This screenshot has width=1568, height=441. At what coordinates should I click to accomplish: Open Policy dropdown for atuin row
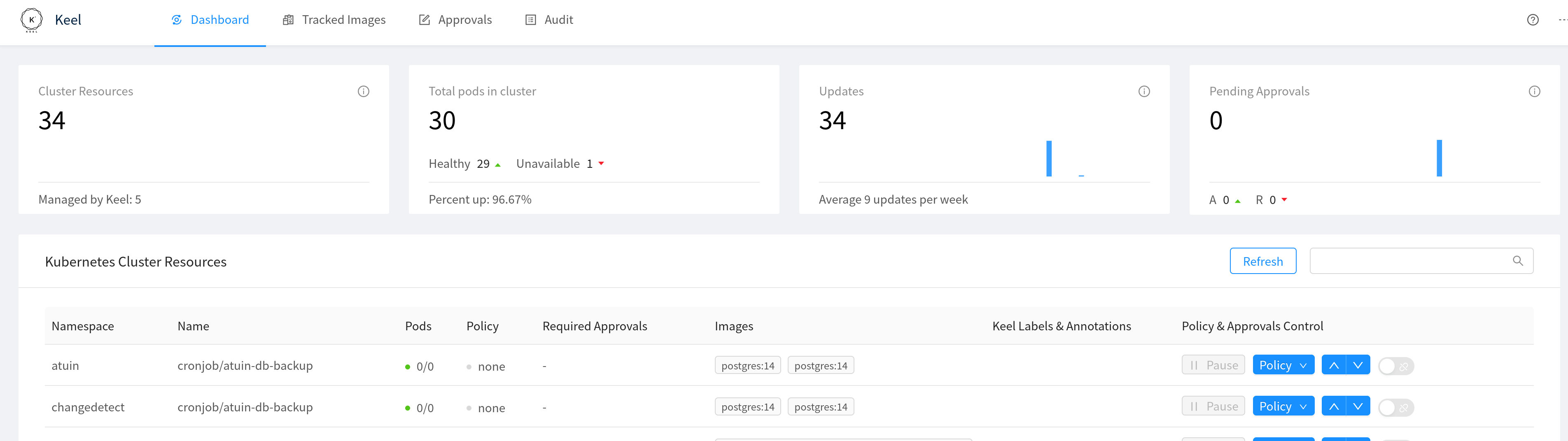coord(1283,365)
